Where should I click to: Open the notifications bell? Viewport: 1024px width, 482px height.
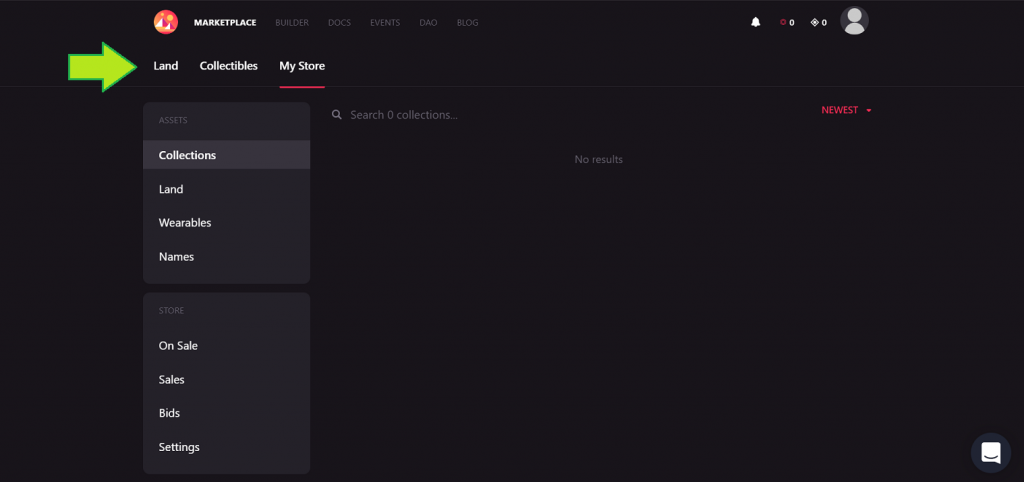[x=756, y=22]
